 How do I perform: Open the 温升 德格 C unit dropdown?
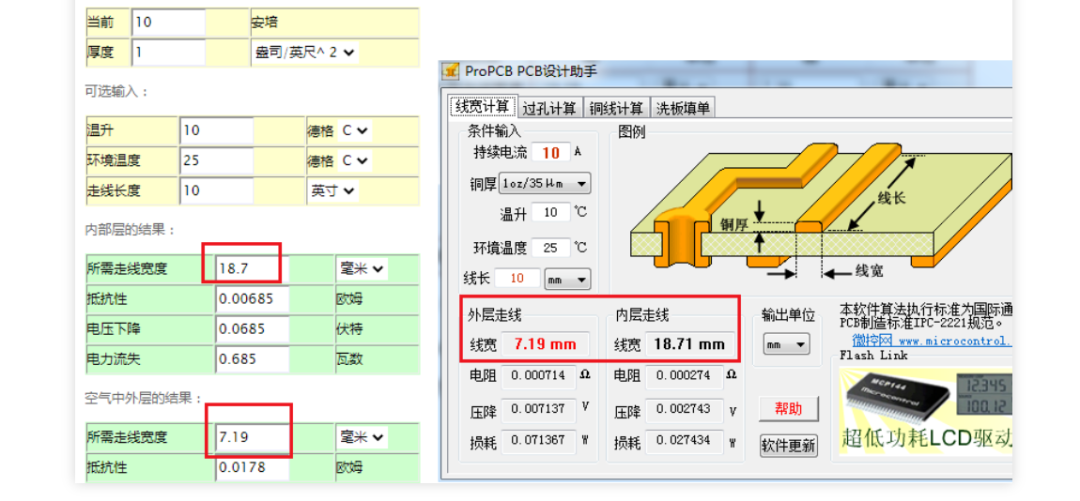click(x=355, y=130)
